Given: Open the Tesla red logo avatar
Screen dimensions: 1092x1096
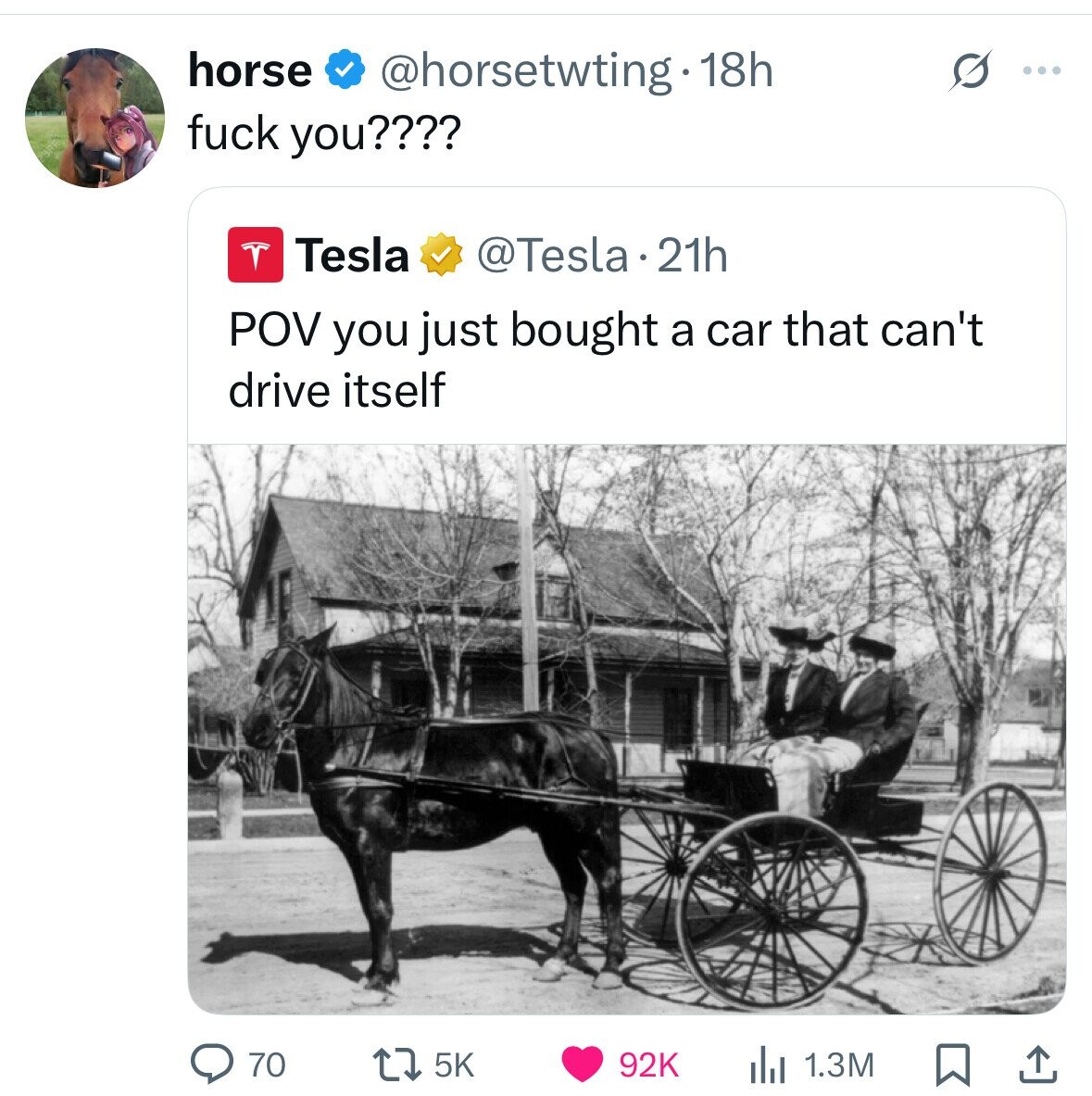Looking at the screenshot, I should (x=254, y=256).
